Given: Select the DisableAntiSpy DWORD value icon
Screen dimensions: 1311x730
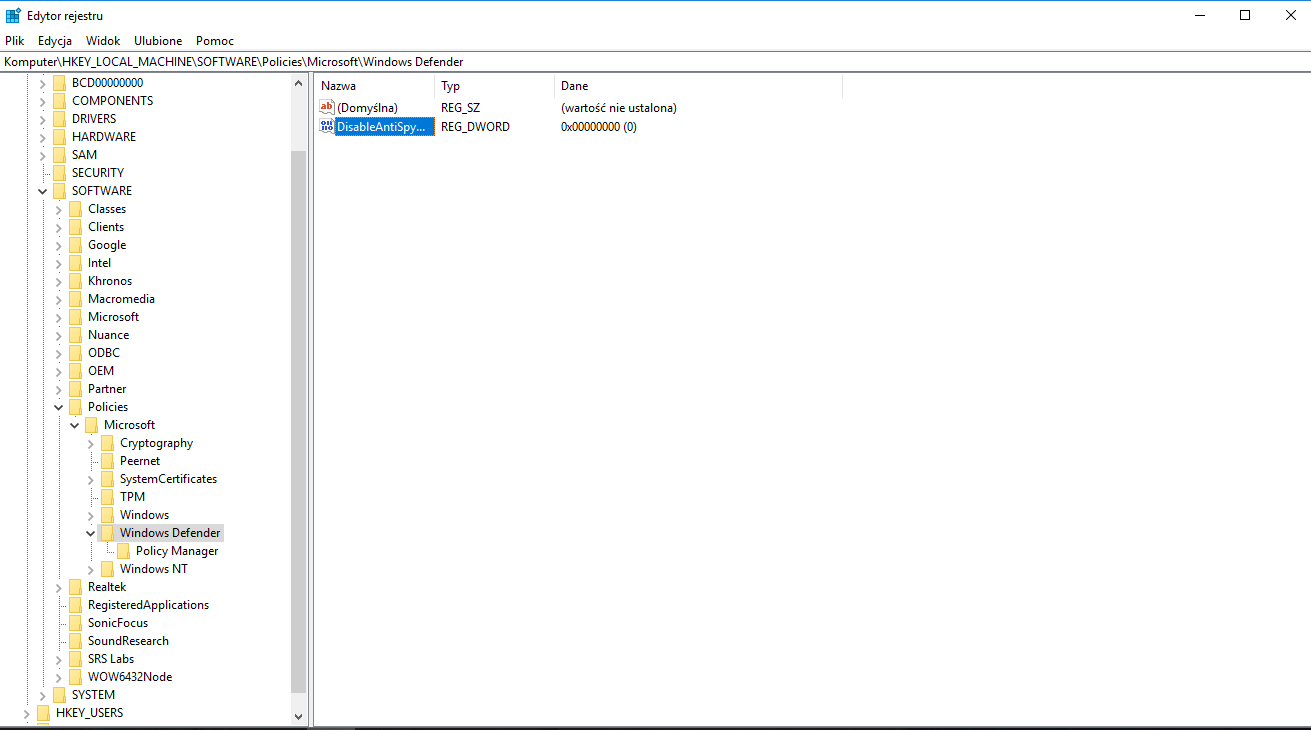Looking at the screenshot, I should [327, 126].
